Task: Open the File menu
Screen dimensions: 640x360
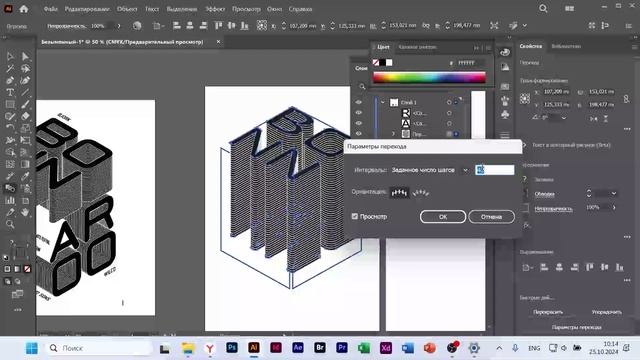Action: [x=51, y=9]
